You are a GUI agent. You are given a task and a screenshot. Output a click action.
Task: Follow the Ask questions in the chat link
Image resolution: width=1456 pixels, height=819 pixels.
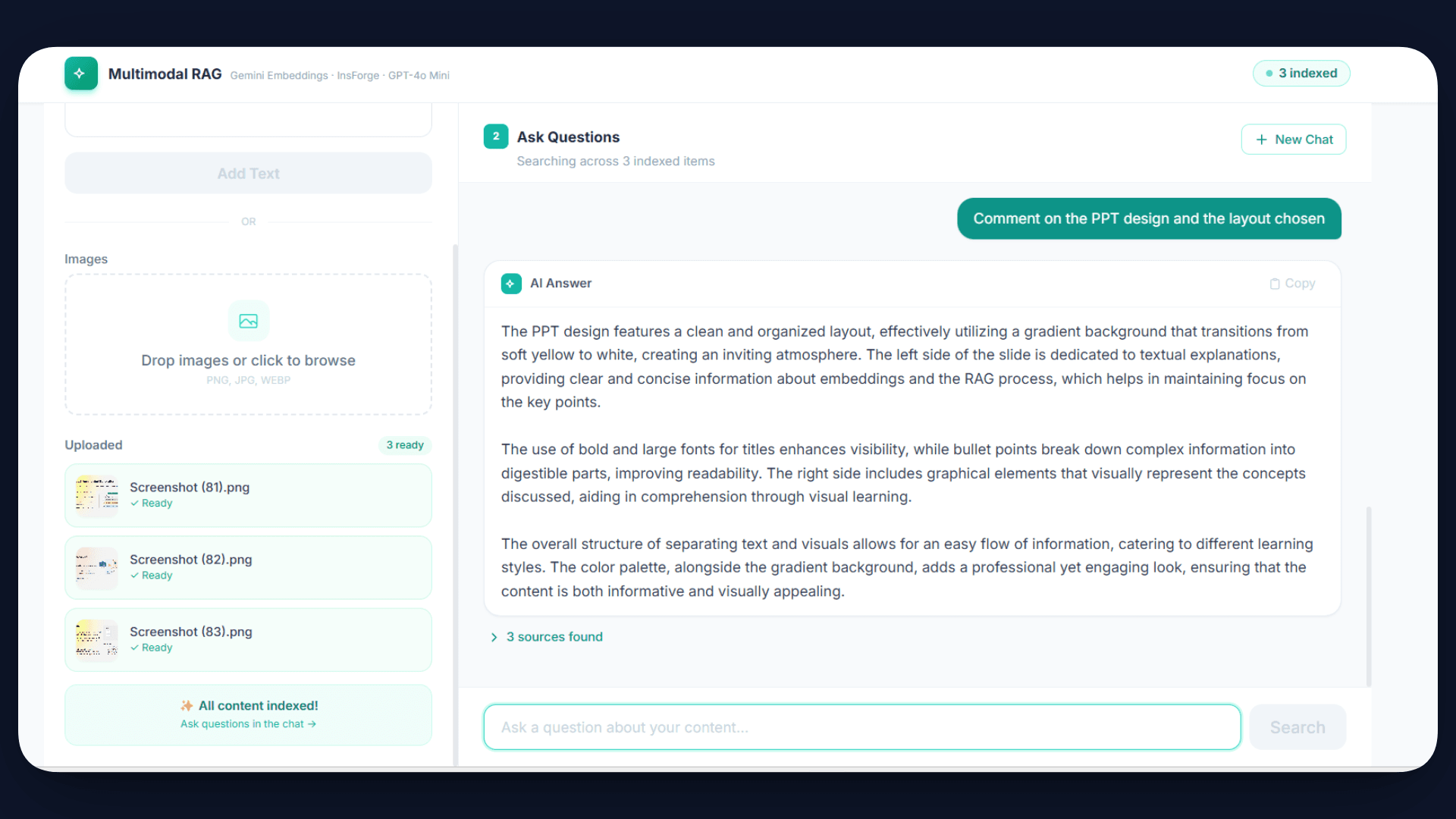pyautogui.click(x=248, y=724)
